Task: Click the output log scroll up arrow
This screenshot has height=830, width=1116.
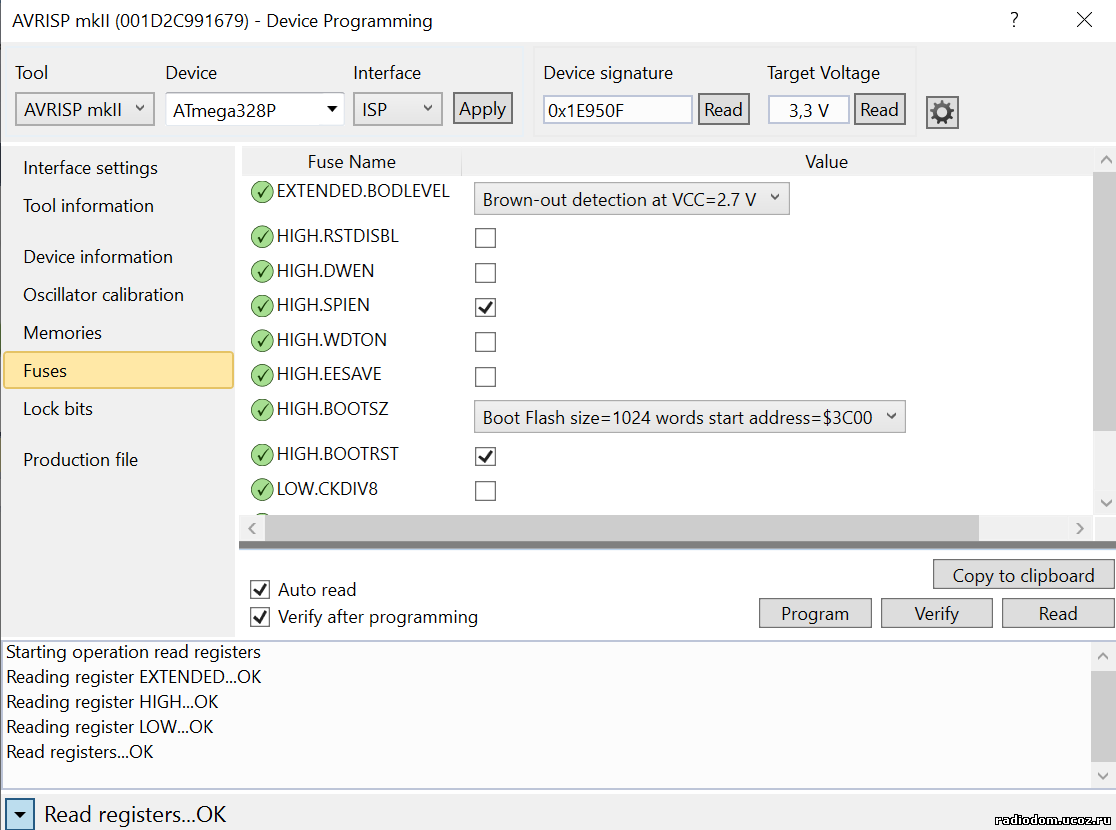Action: (x=1102, y=656)
